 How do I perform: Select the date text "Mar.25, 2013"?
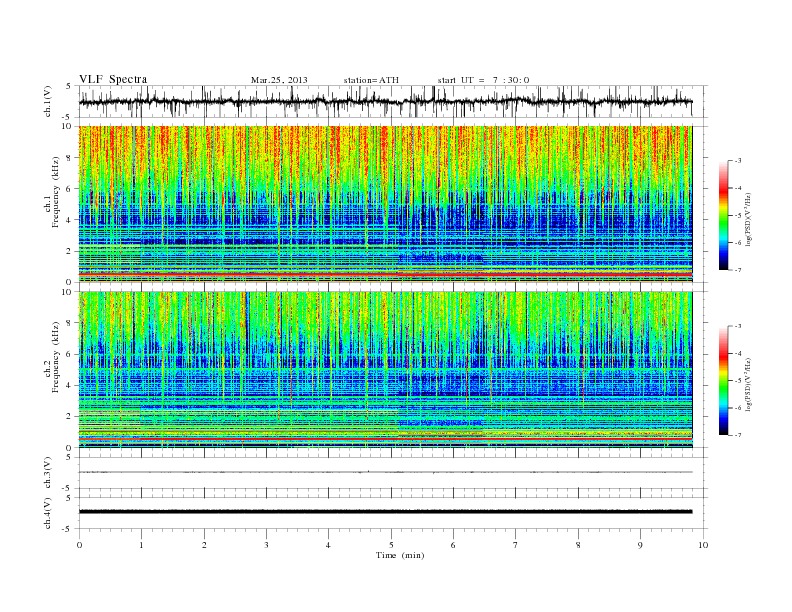pyautogui.click(x=279, y=80)
